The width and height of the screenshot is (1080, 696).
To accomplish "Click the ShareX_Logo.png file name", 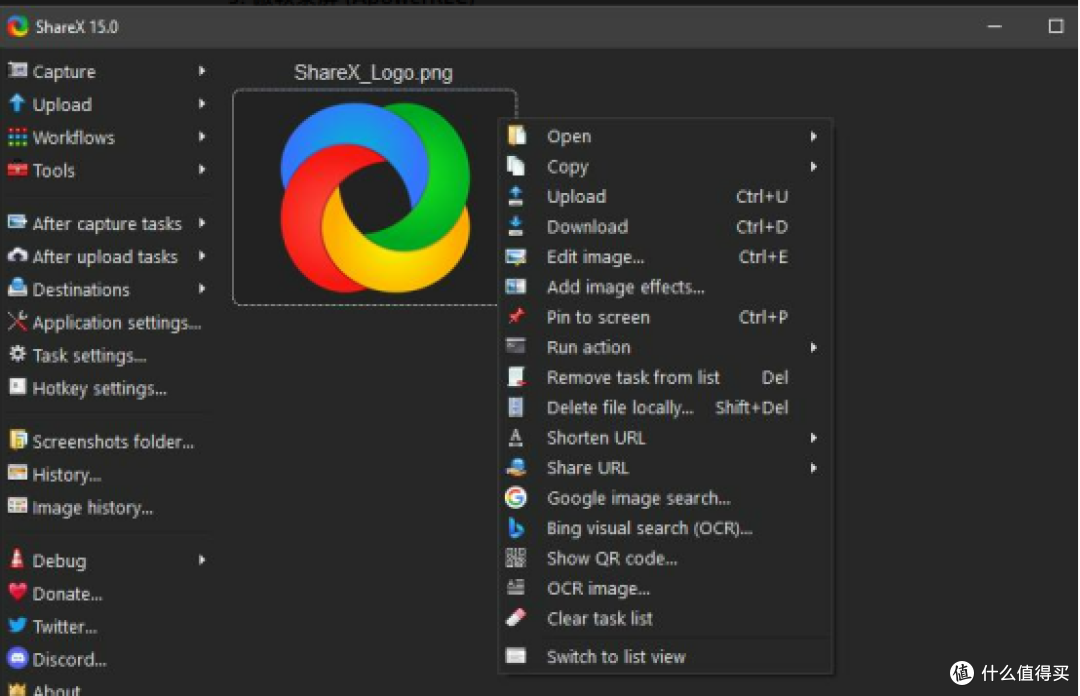I will [373, 72].
